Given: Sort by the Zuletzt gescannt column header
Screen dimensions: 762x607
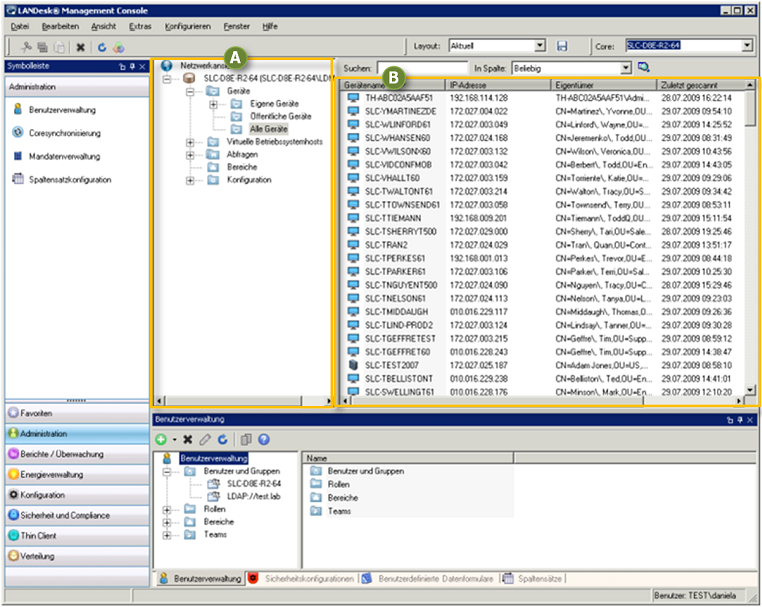Looking at the screenshot, I should click(700, 85).
